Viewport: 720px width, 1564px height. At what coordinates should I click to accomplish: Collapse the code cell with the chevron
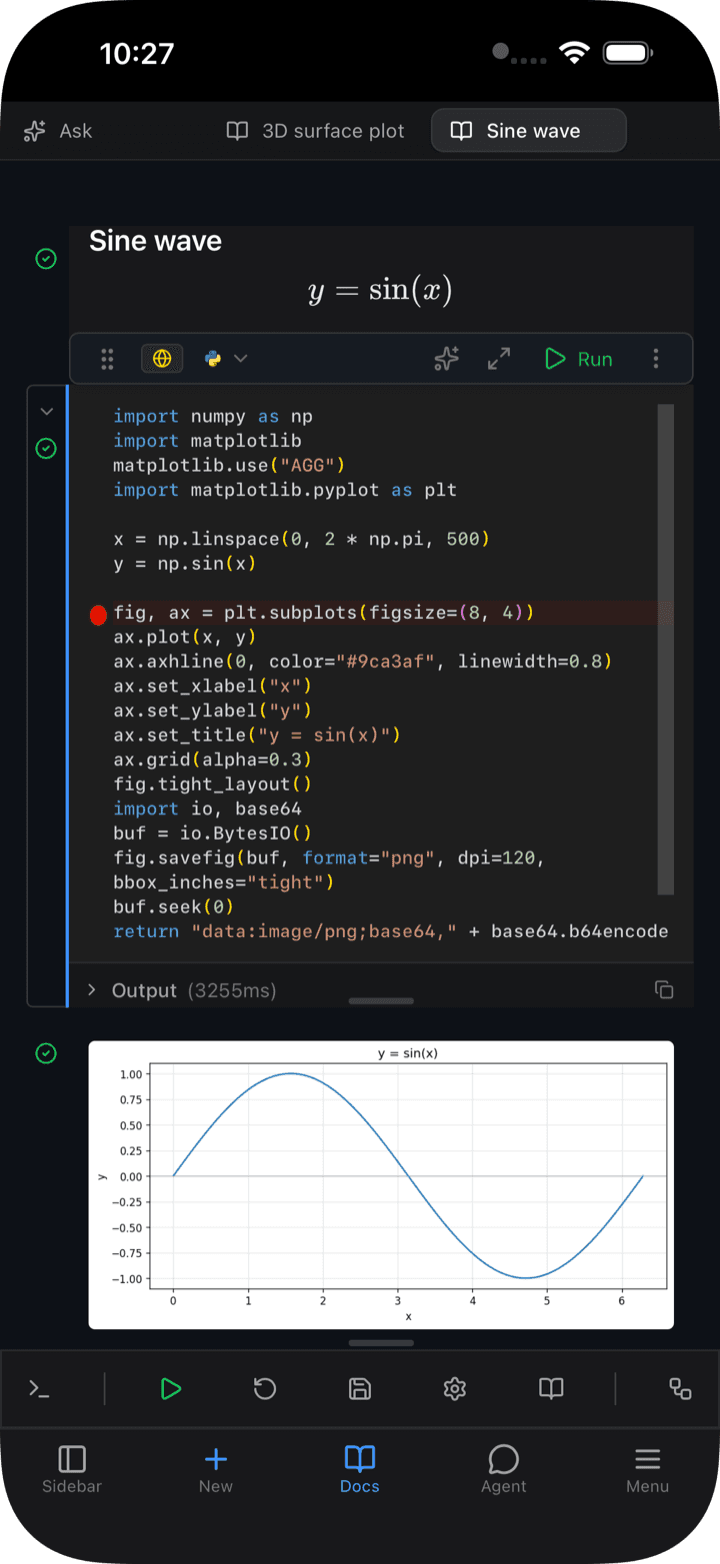pyautogui.click(x=46, y=411)
